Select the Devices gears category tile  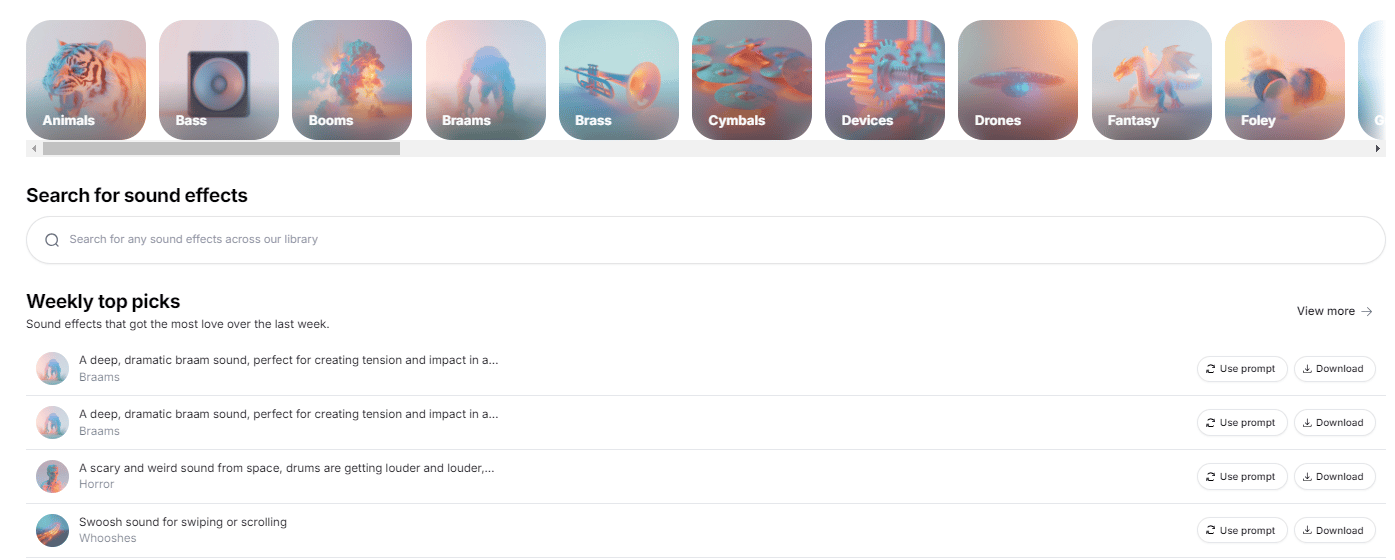885,80
